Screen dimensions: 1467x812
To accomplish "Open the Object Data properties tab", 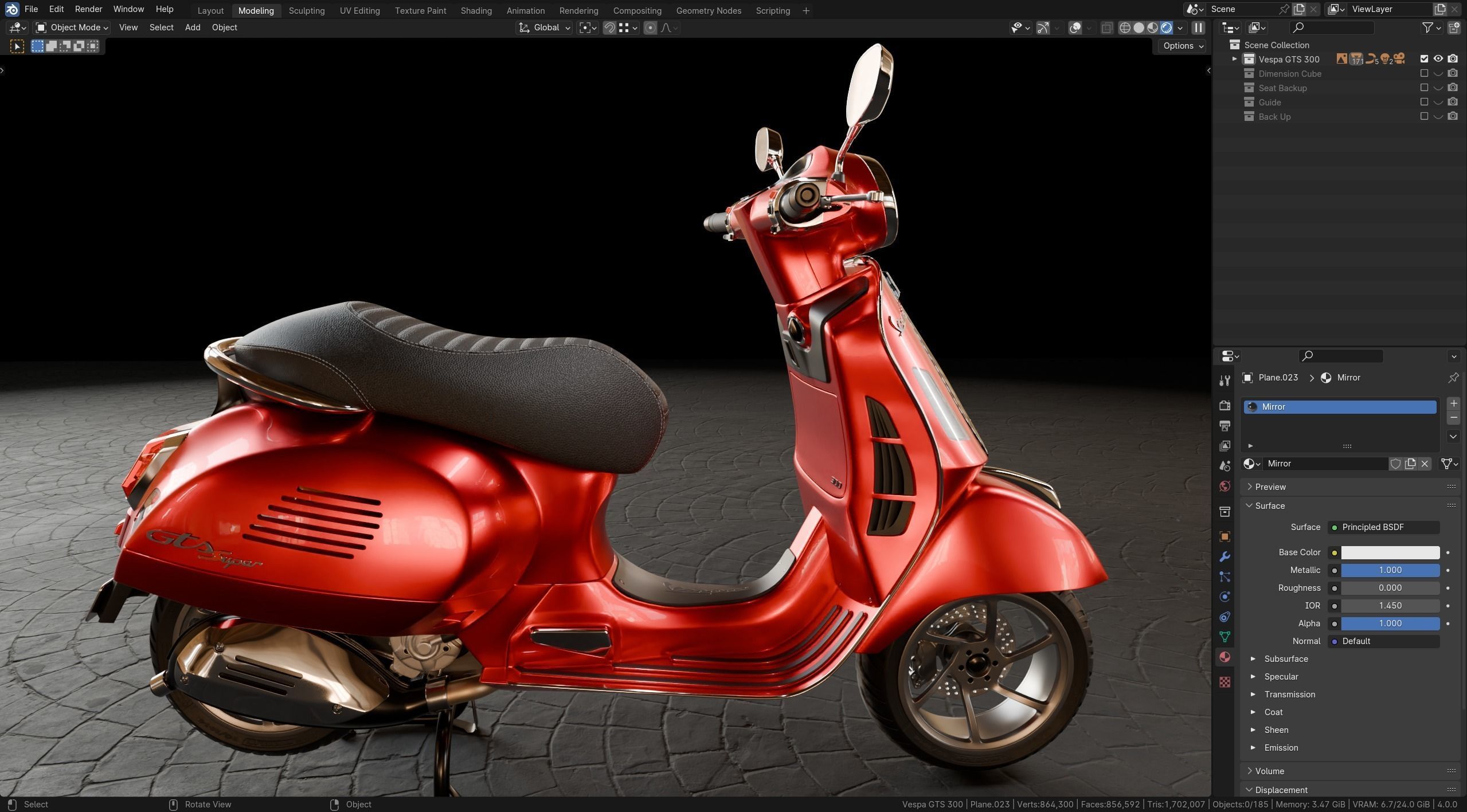I will click(1225, 637).
